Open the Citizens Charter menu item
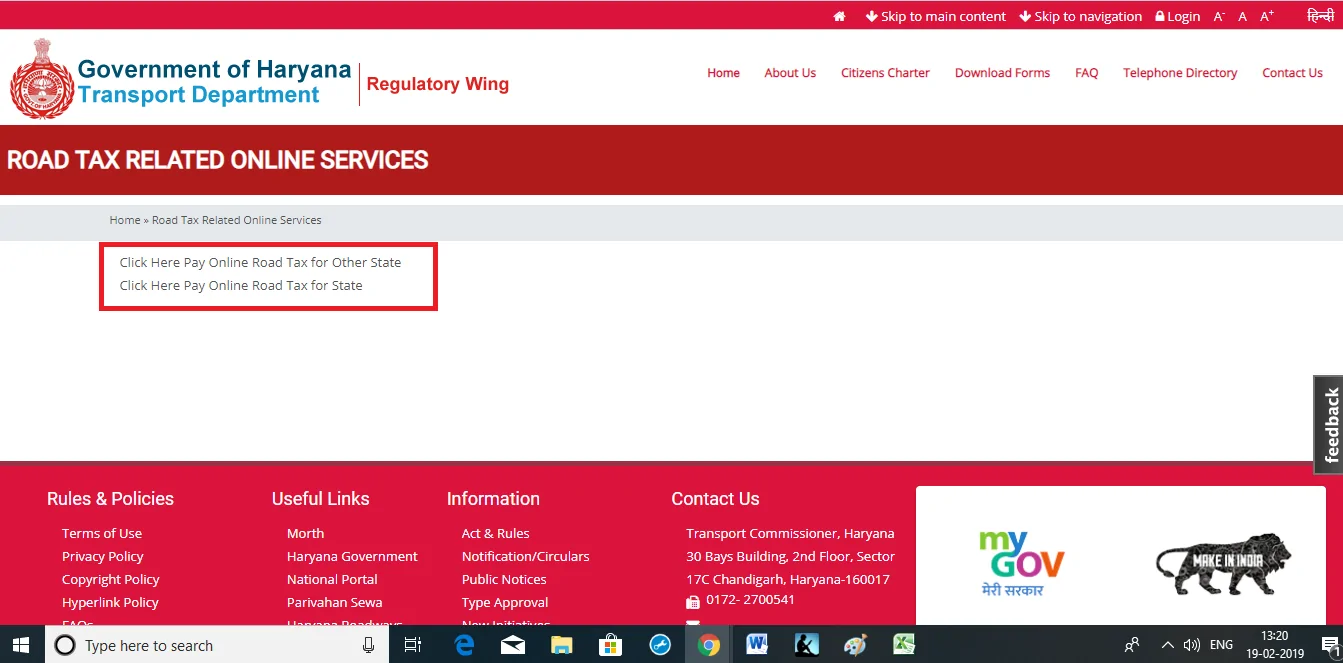1343x663 pixels. [885, 73]
